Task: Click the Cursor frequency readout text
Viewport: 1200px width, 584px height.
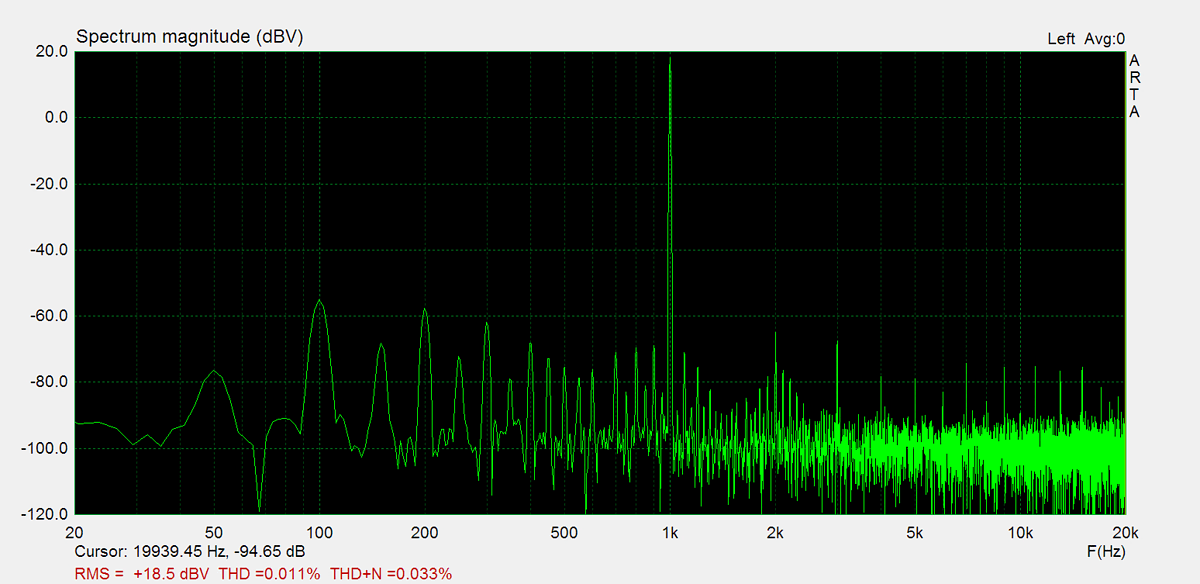Action: point(190,552)
